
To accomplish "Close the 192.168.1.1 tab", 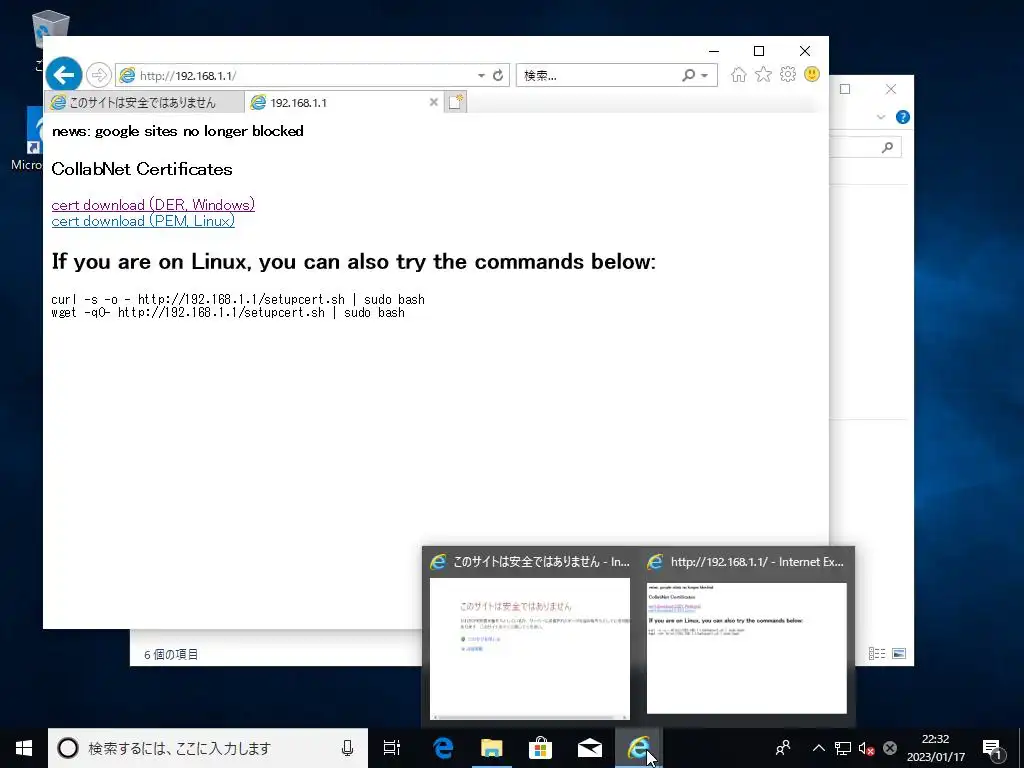I will point(434,102).
